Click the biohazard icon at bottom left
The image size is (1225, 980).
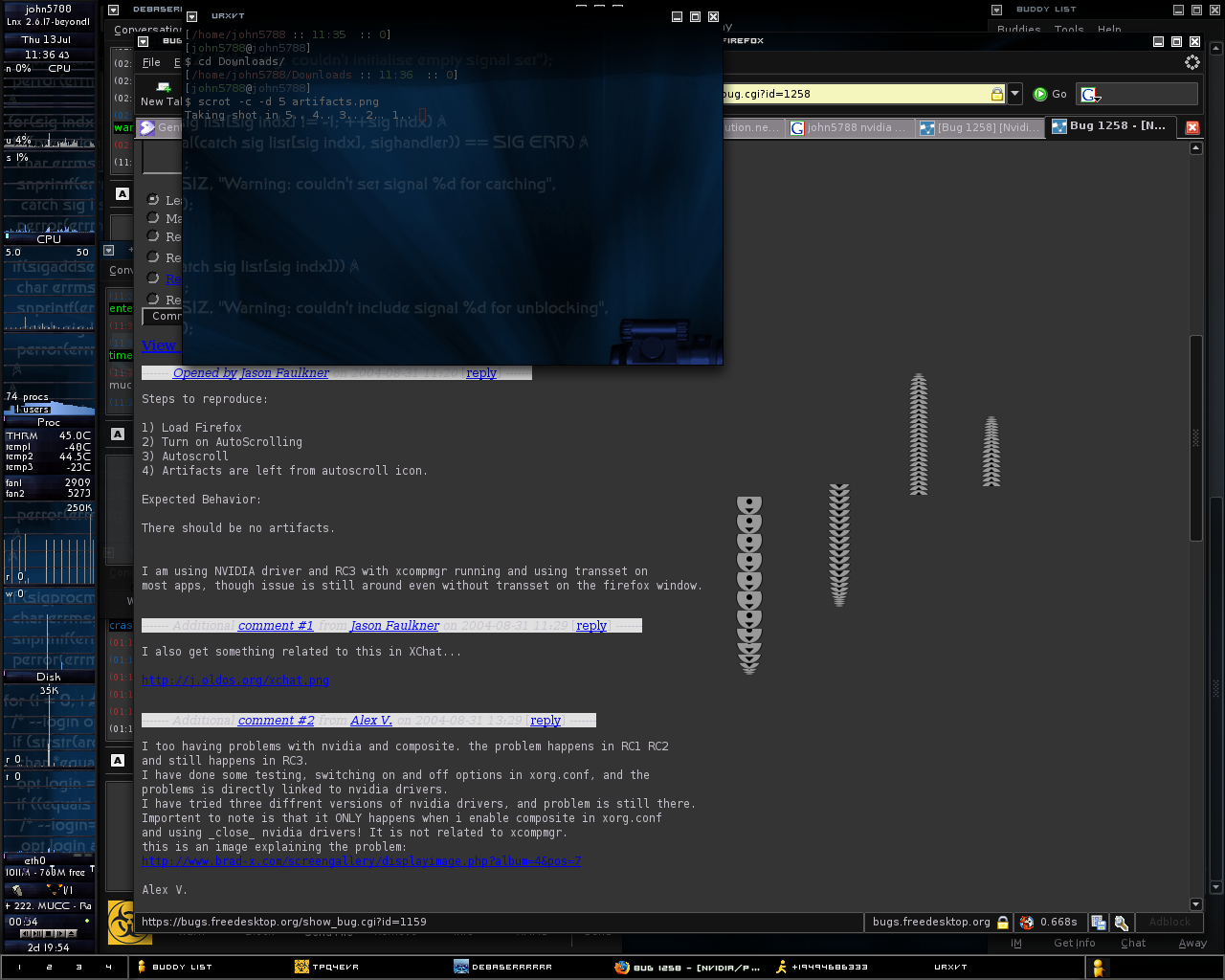coord(122,923)
